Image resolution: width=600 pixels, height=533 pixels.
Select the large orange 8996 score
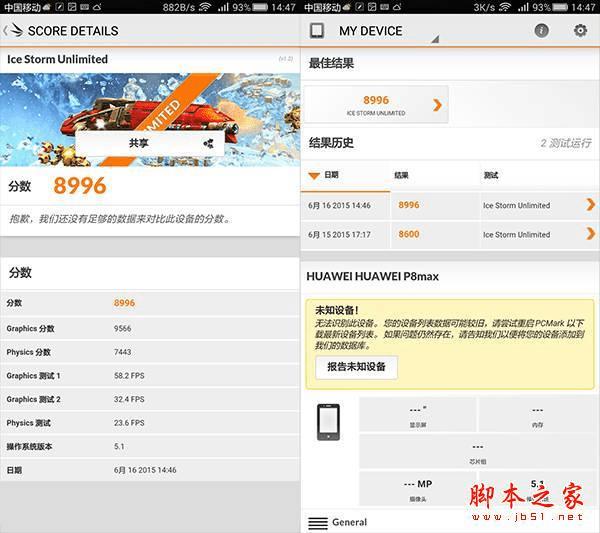point(80,186)
